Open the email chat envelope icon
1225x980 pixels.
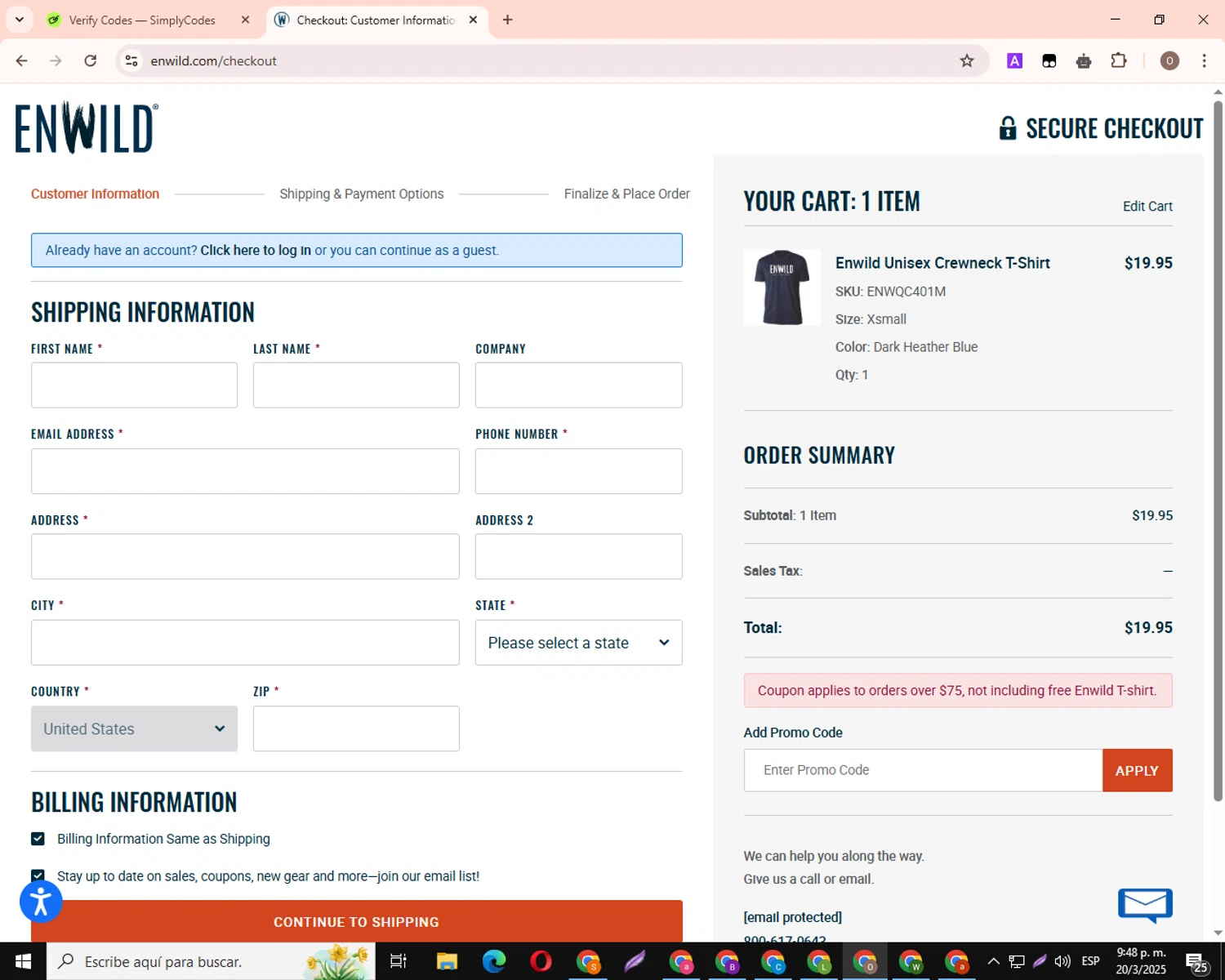click(1145, 905)
